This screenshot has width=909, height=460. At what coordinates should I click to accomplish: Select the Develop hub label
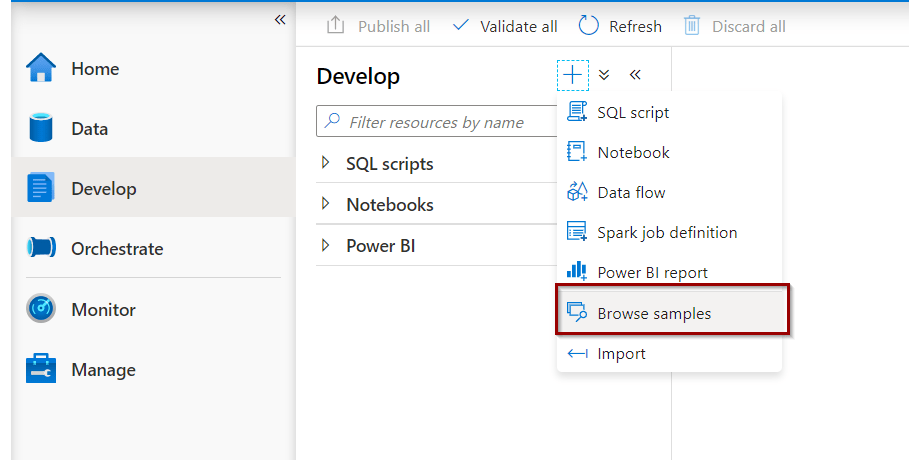point(104,189)
